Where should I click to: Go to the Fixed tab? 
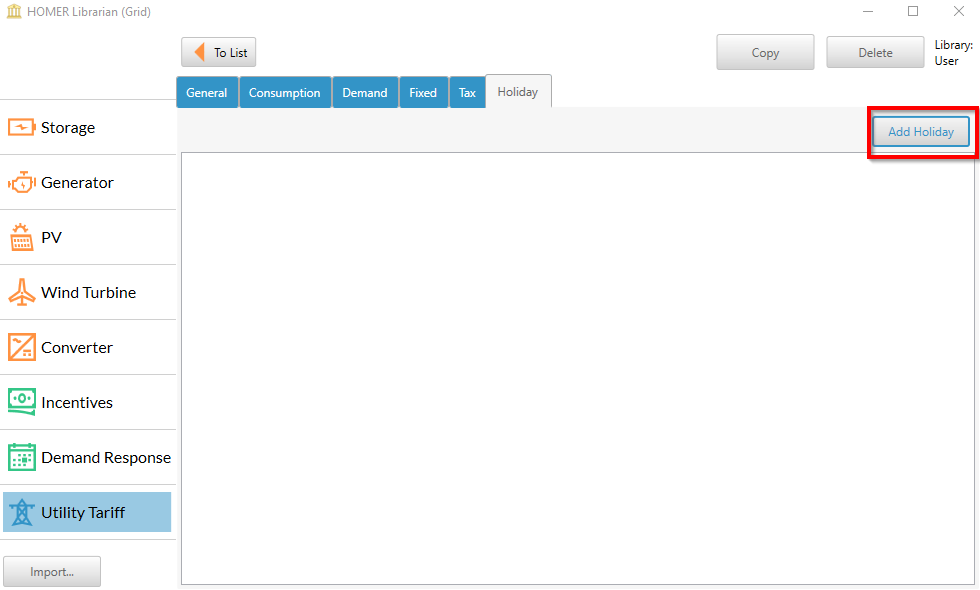tap(423, 92)
